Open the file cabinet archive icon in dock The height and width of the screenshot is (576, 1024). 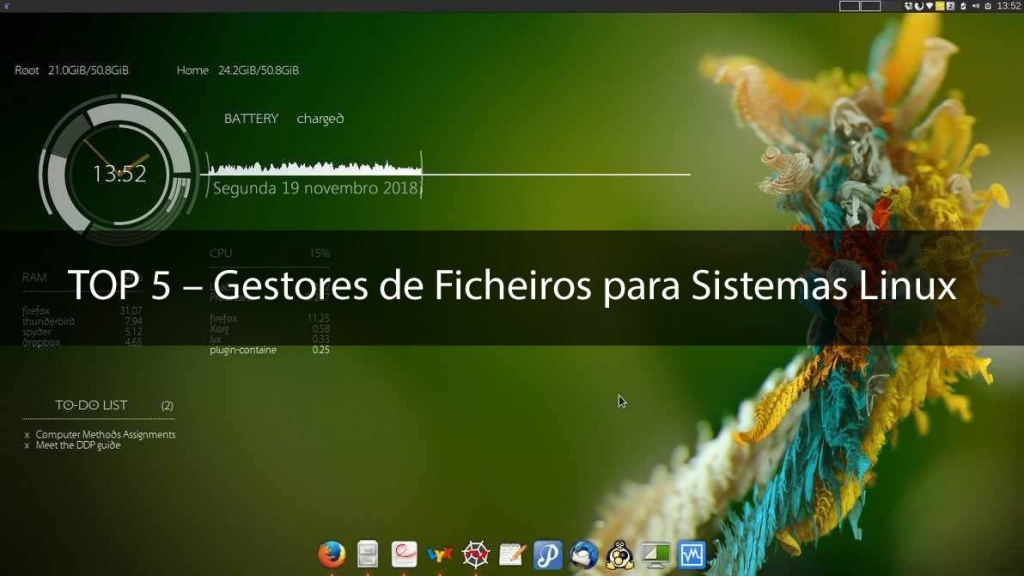(368, 554)
